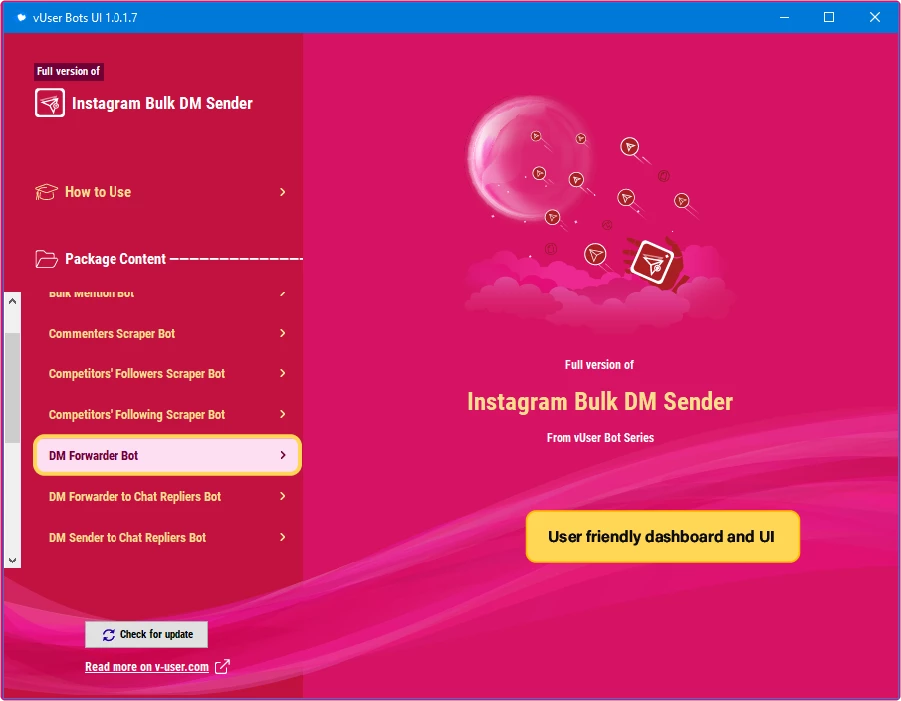Click the Package Content heading text
Screen dimensions: 901x701
115,259
